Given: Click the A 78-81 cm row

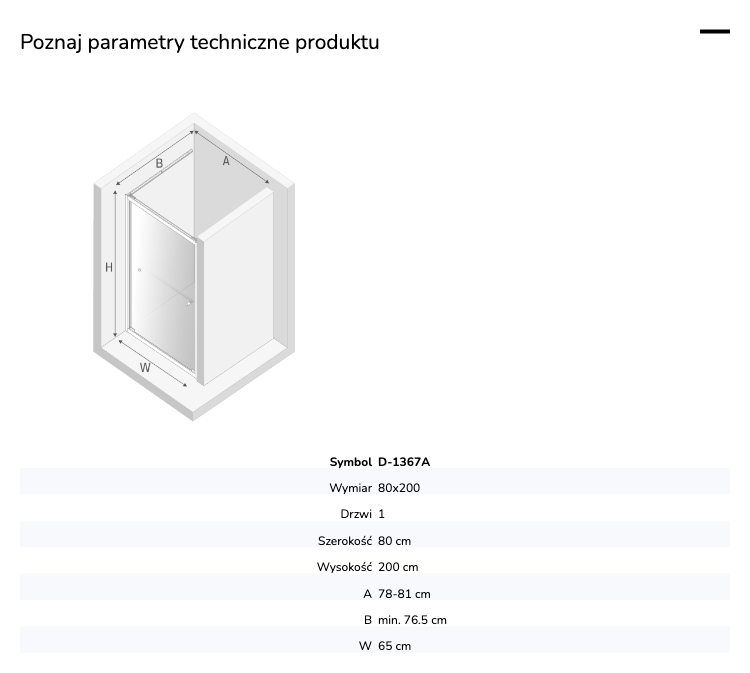Looking at the screenshot, I should 375,594.
